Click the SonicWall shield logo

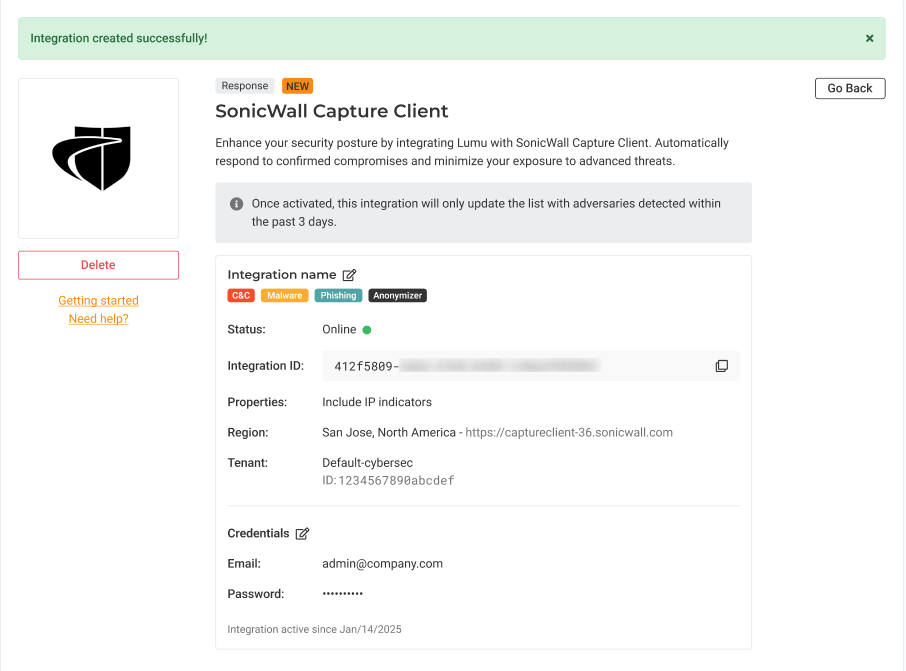click(92, 158)
